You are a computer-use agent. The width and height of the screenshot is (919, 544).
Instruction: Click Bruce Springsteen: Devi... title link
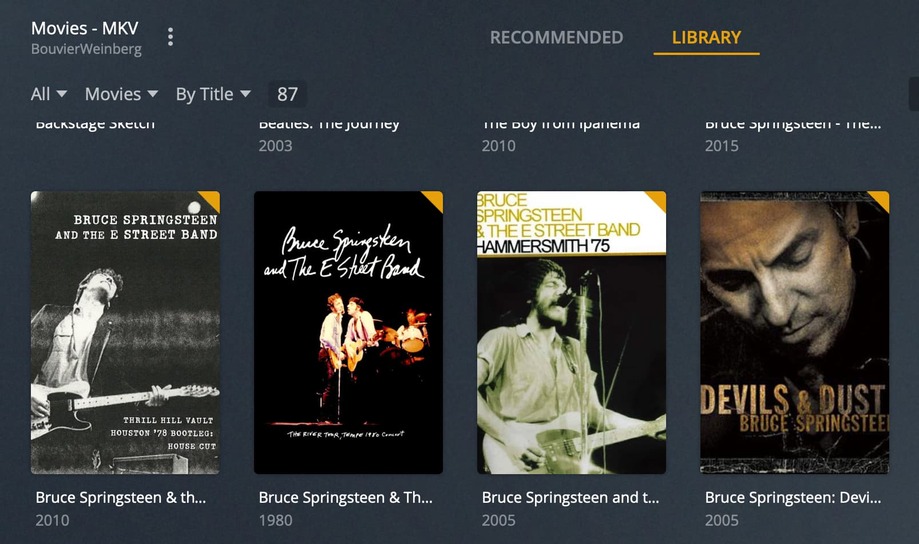pyautogui.click(x=793, y=497)
